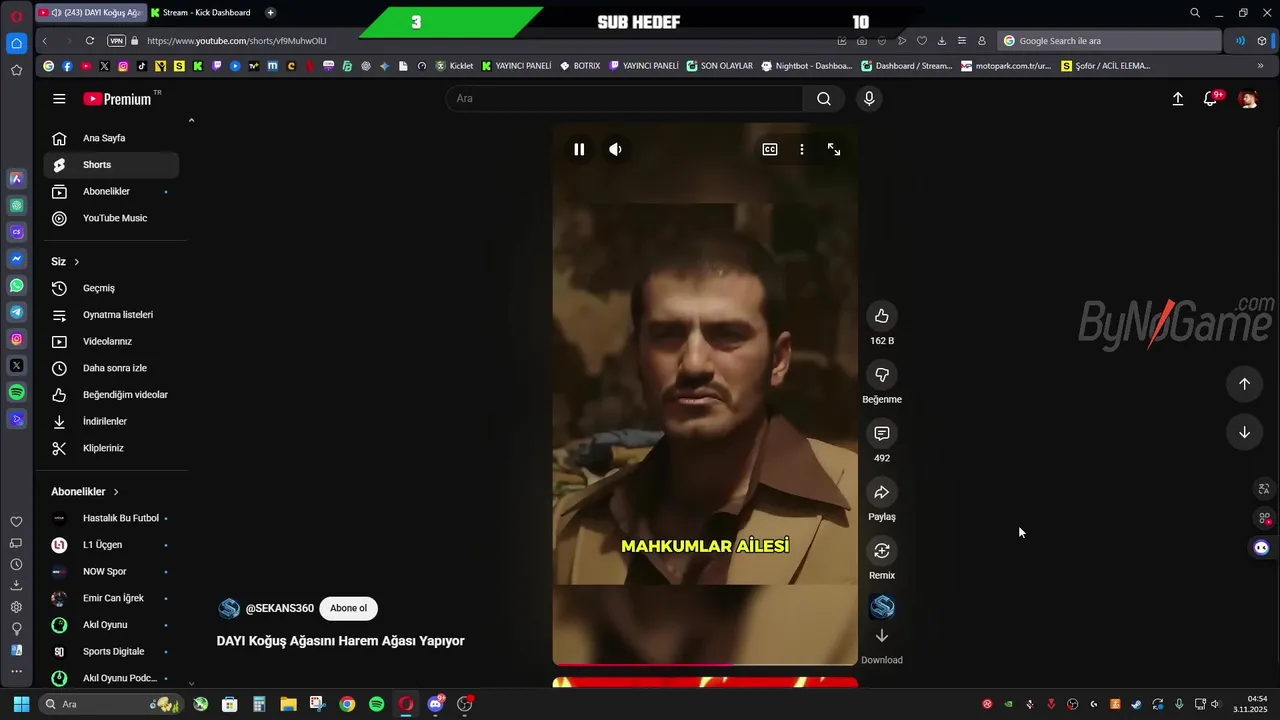Viewport: 1280px width, 720px height.
Task: Download the Short with Download arrow
Action: click(882, 636)
